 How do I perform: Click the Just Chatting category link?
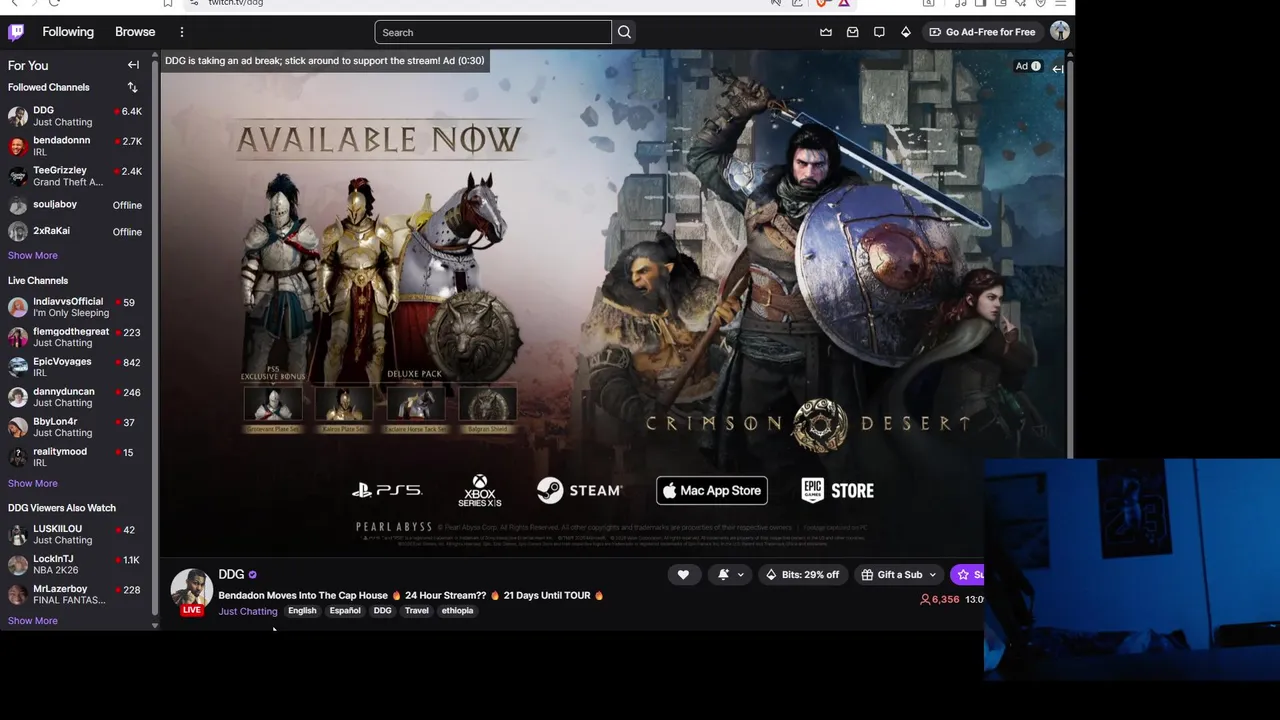click(x=248, y=611)
